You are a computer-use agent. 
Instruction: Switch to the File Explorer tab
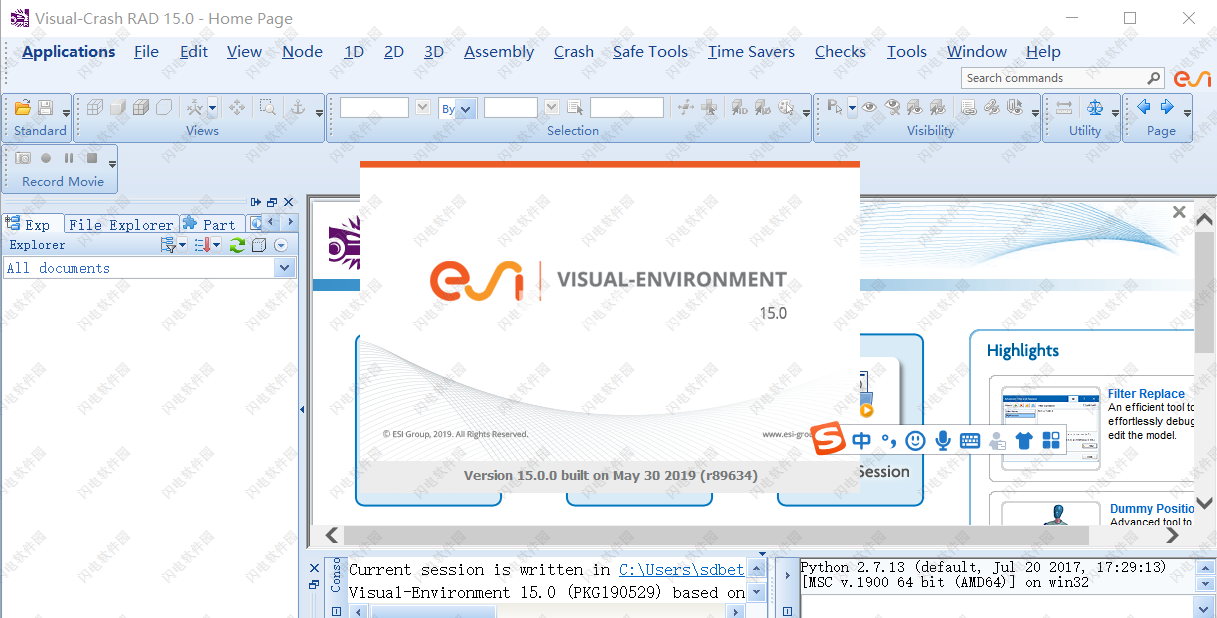(121, 224)
